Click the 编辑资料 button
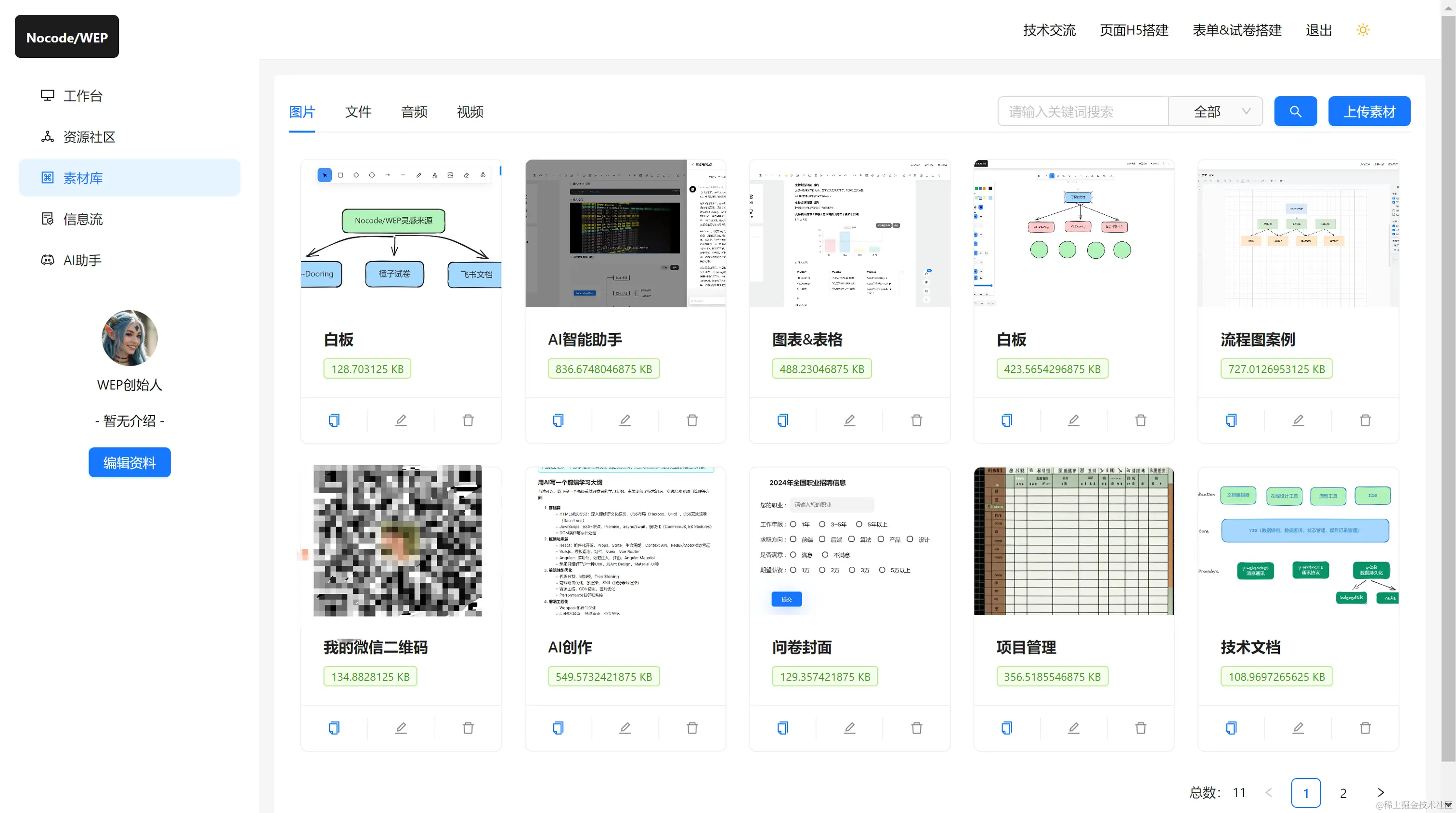 pos(130,462)
